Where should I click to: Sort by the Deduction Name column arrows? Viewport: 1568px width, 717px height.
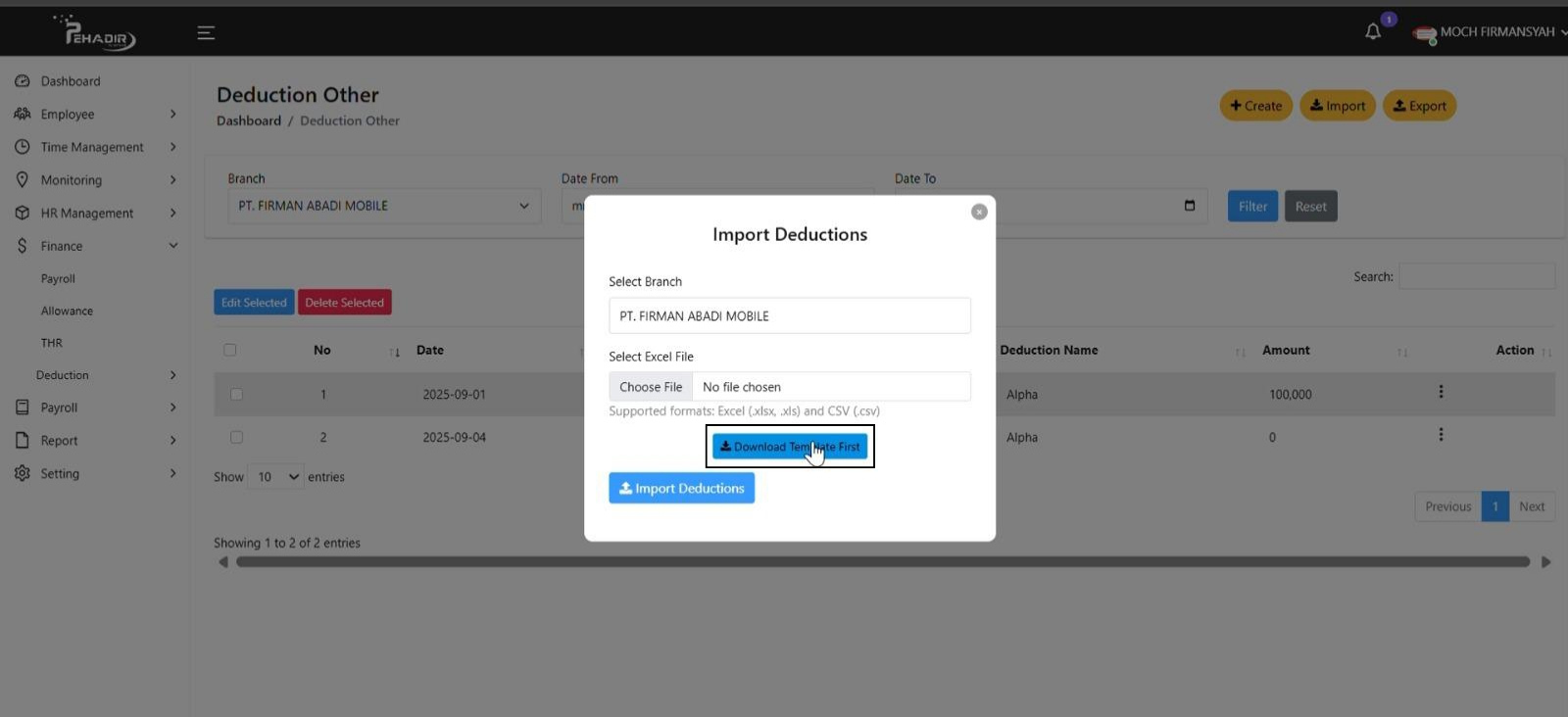pyautogui.click(x=1240, y=352)
